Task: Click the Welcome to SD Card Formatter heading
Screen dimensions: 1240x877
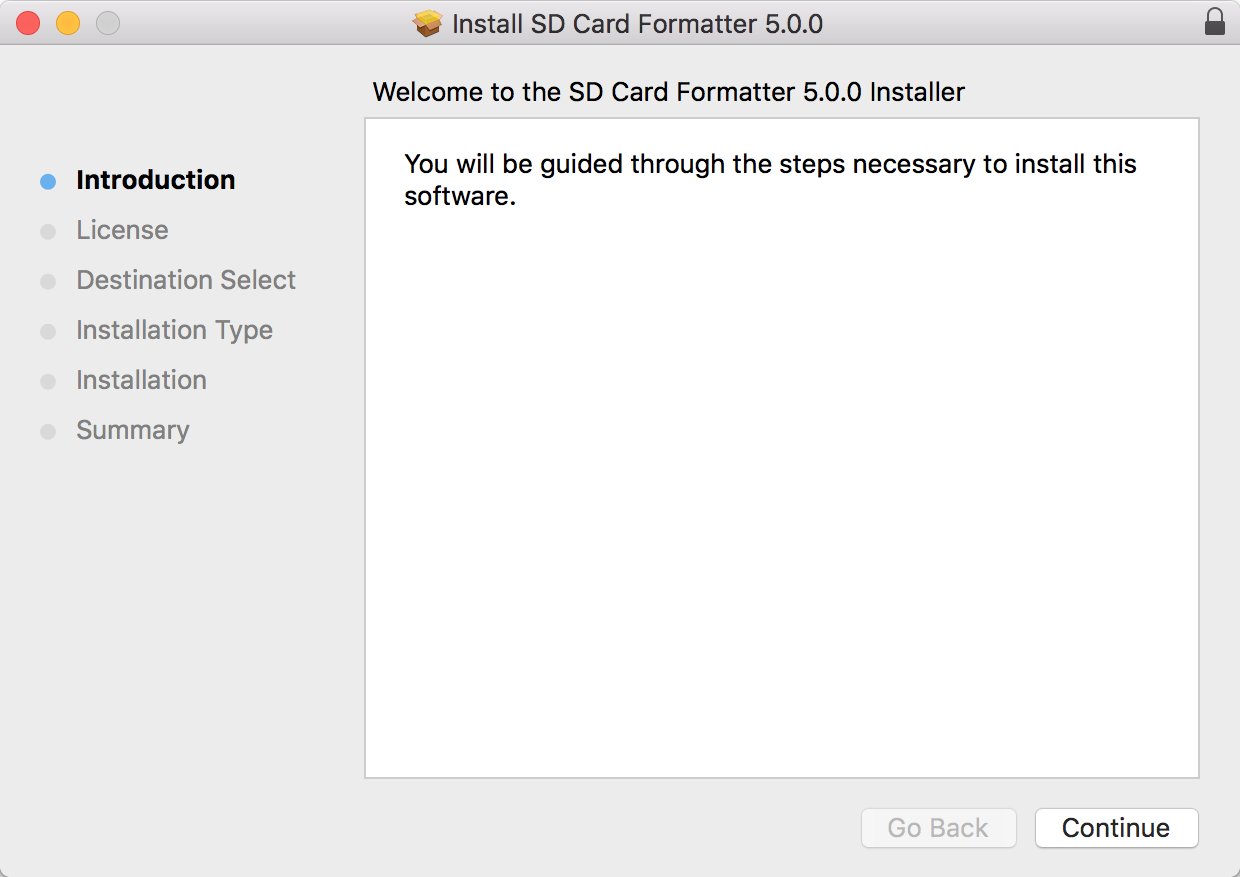Action: click(668, 93)
